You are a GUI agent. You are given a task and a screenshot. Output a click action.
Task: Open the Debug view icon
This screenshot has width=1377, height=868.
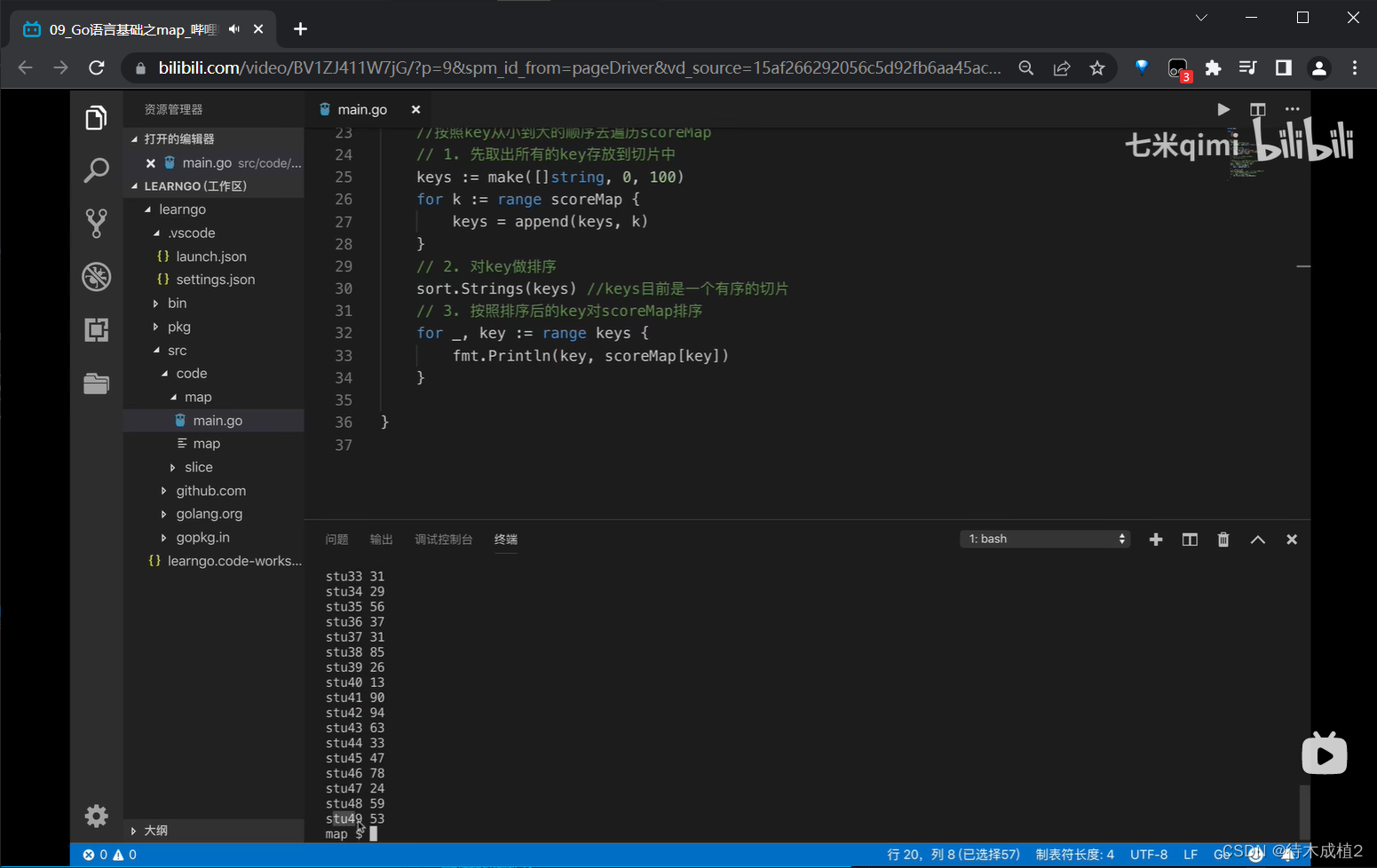click(96, 277)
